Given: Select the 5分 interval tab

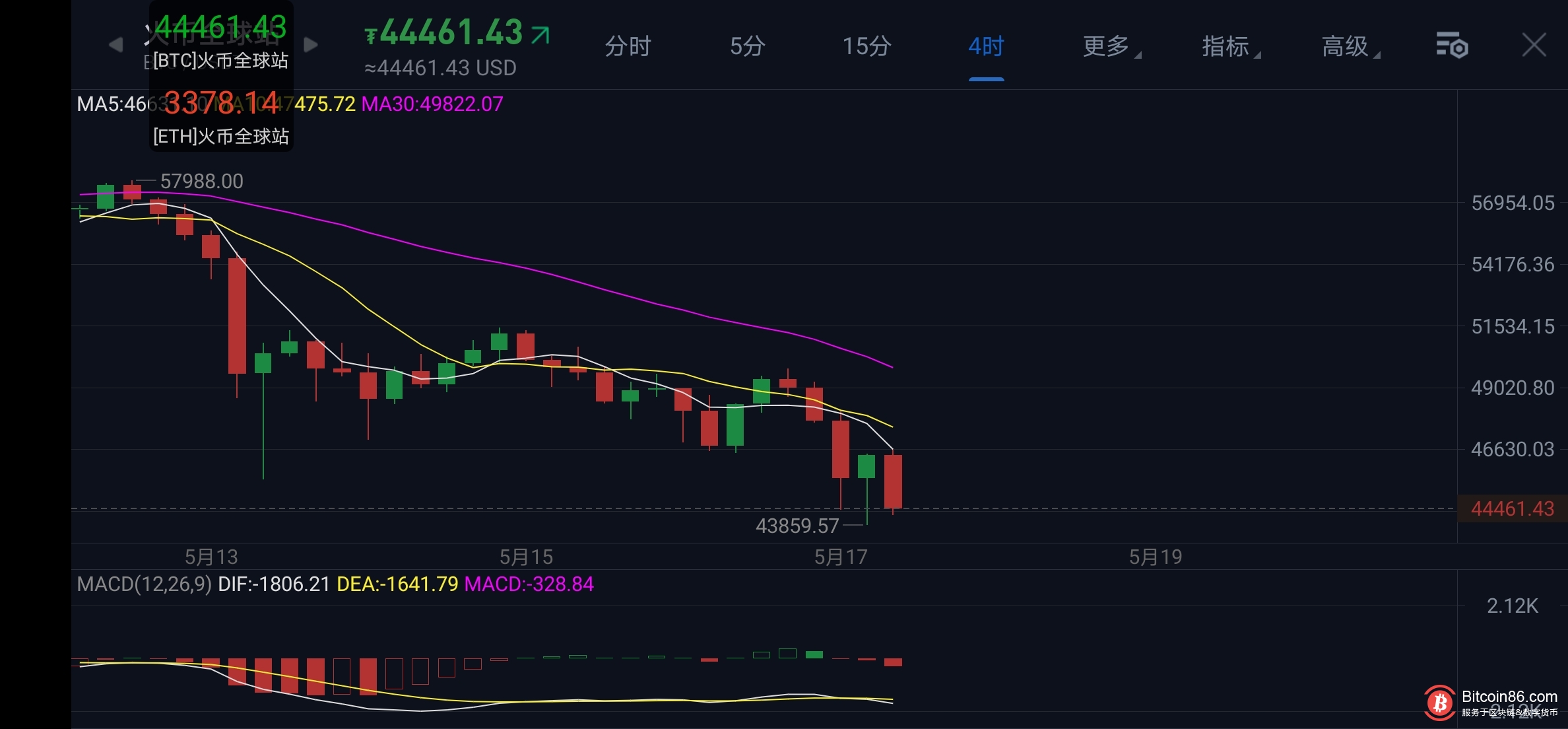Looking at the screenshot, I should pos(747,46).
